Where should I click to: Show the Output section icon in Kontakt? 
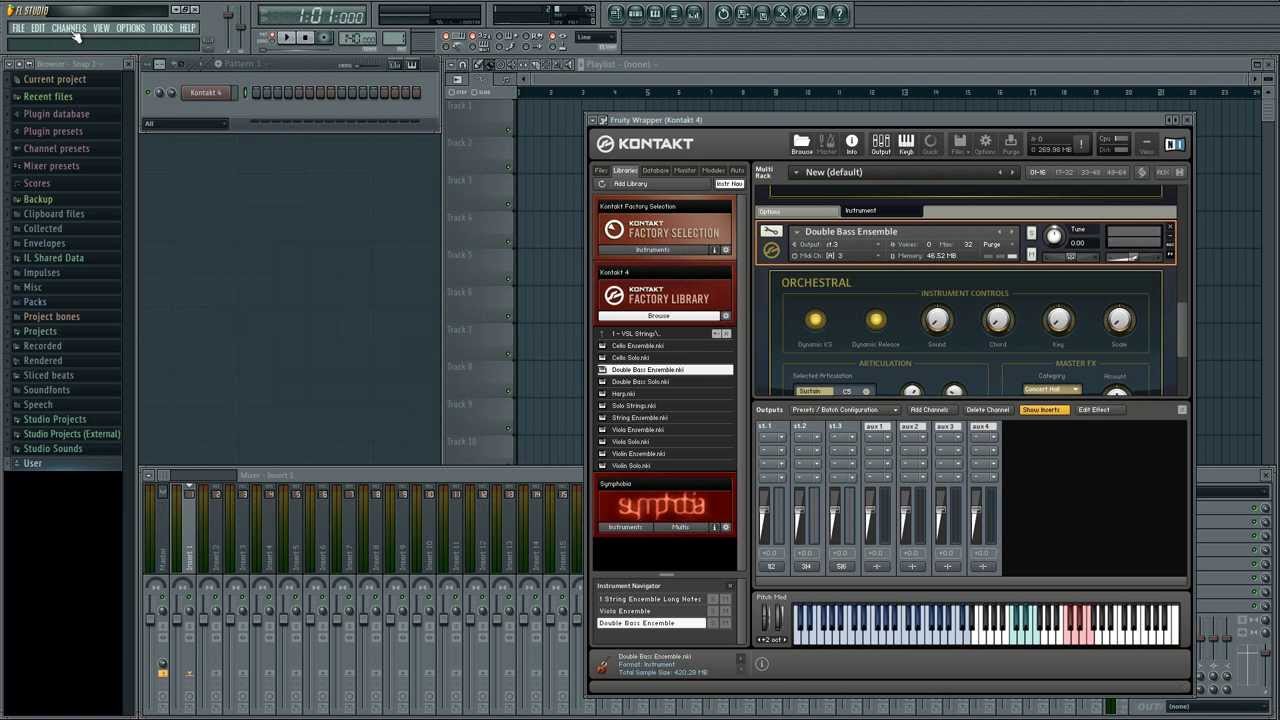coord(880,144)
